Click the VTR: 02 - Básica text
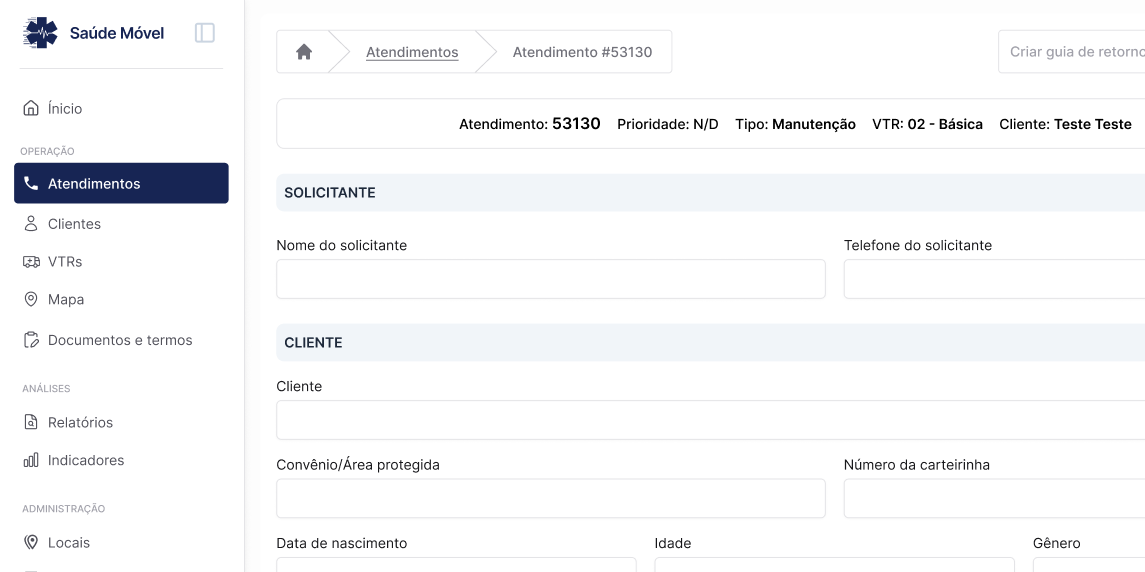Viewport: 1145px width, 572px height. coord(927,124)
